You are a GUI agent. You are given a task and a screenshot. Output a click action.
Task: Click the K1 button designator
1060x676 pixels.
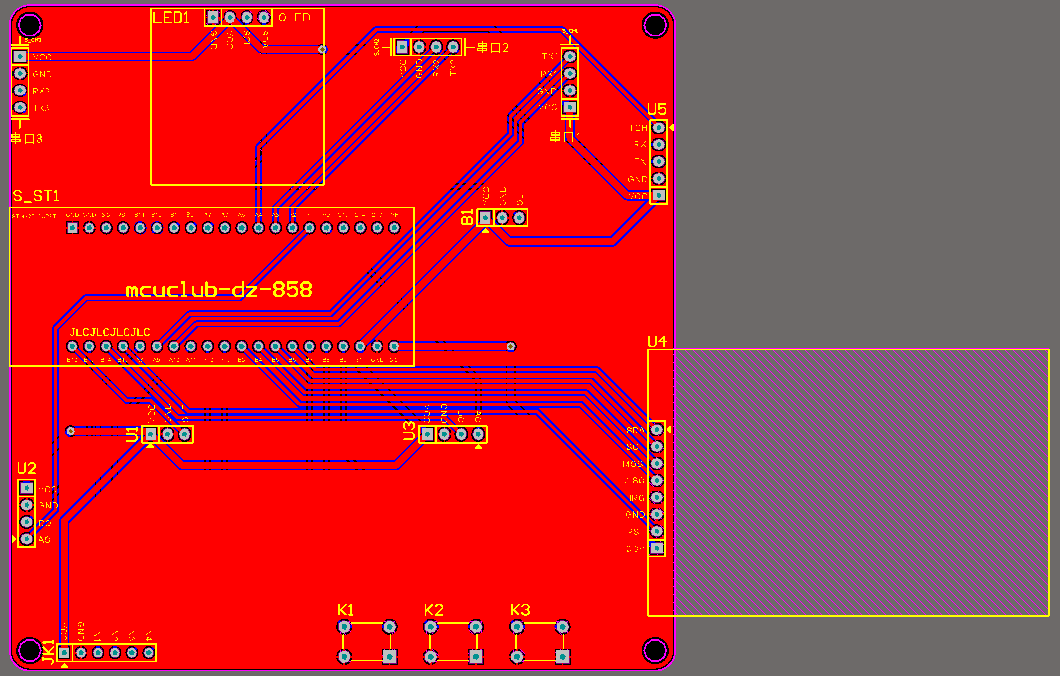tap(345, 610)
